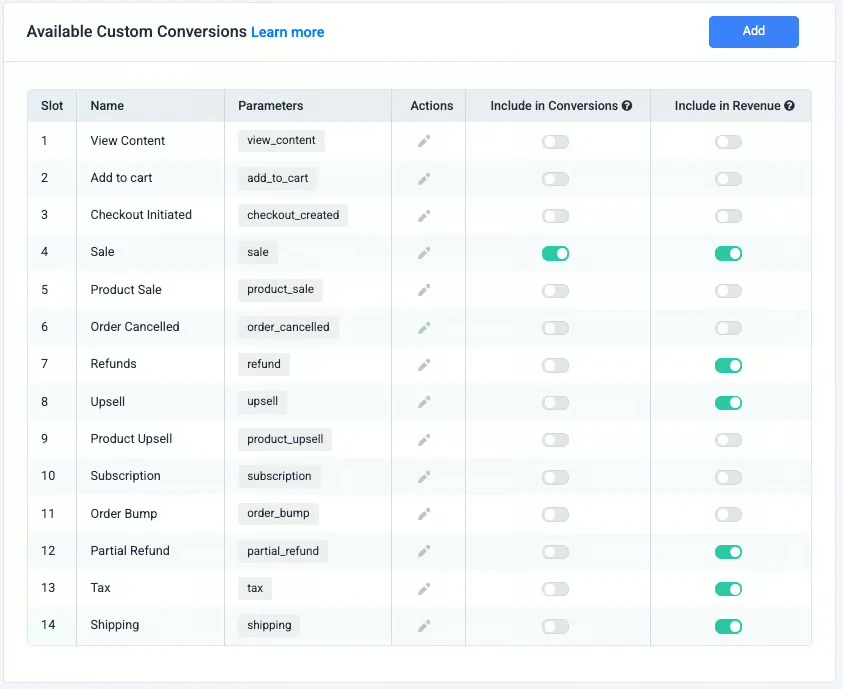Enable Partial Refund in conversions
Image resolution: width=843 pixels, height=689 pixels.
(555, 552)
